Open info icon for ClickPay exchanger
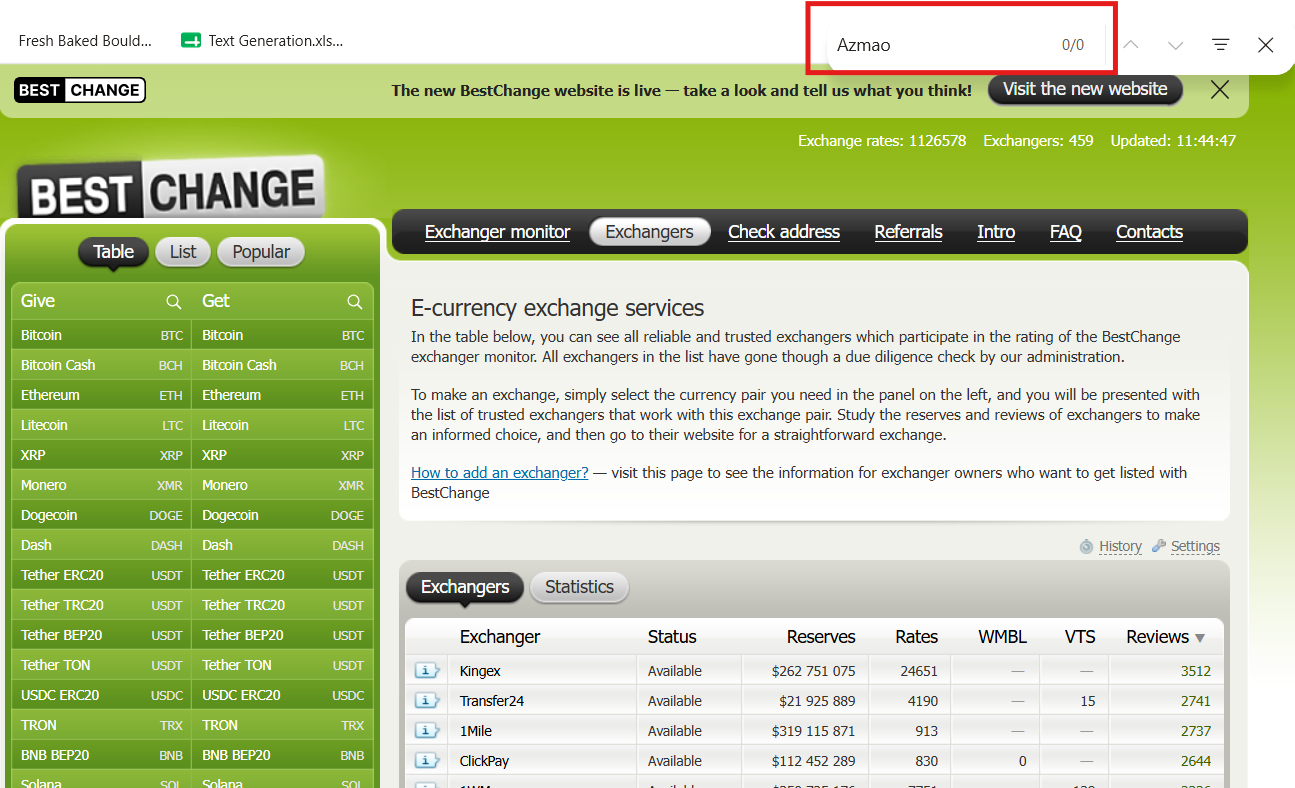 tap(427, 761)
